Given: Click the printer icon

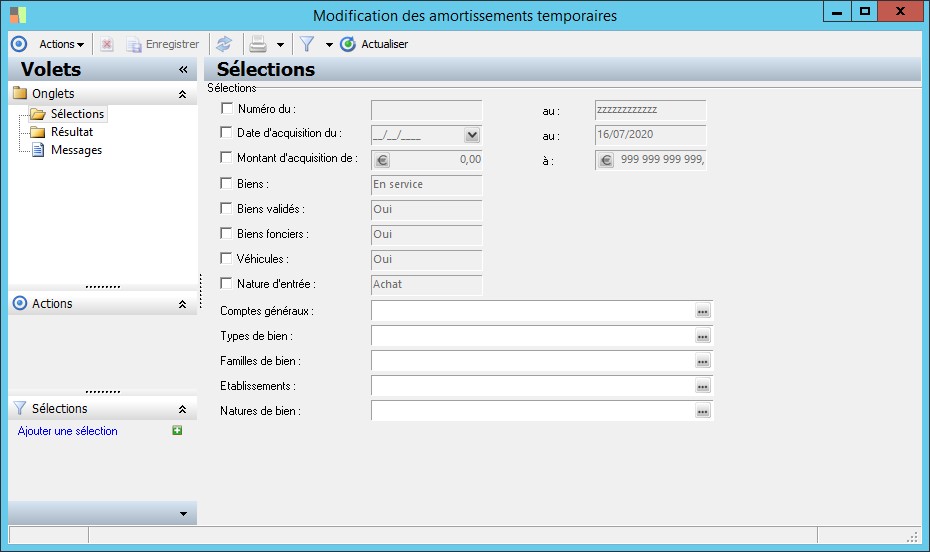Looking at the screenshot, I should click(258, 44).
